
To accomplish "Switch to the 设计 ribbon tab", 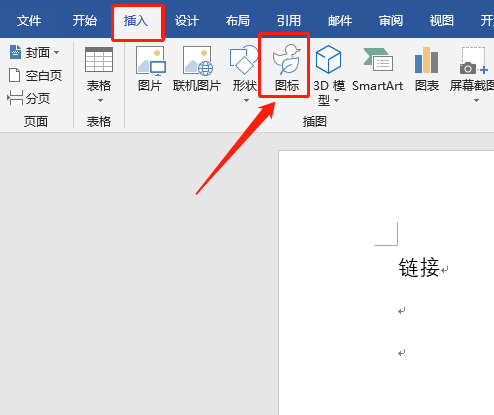I will coord(187,21).
